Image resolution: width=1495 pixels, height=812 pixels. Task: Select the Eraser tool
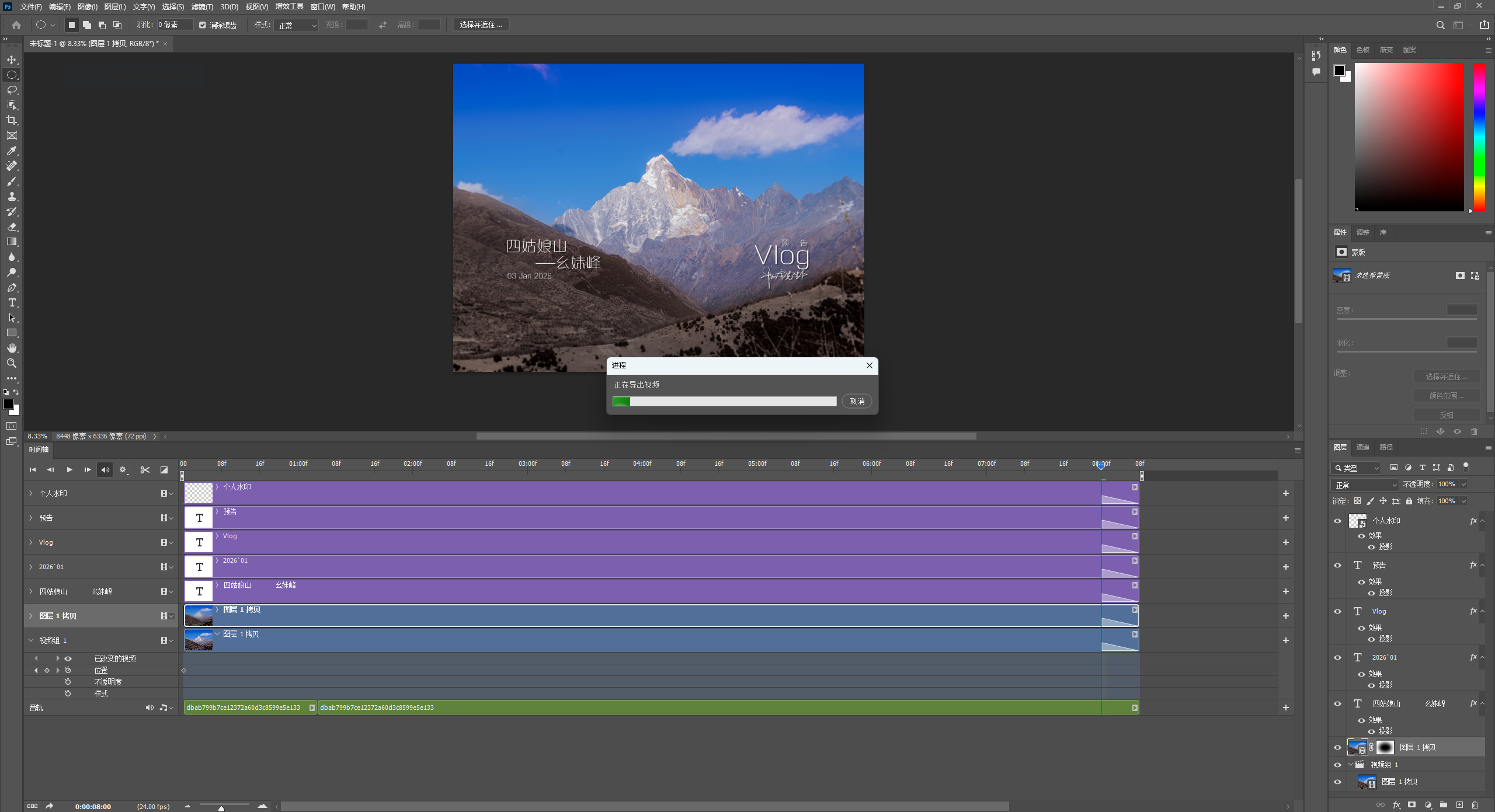coord(12,226)
